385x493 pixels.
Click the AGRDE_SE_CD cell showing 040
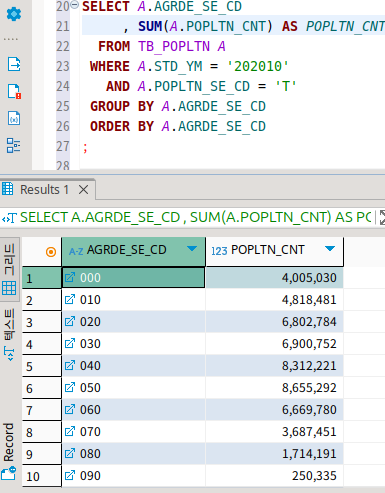(x=133, y=366)
